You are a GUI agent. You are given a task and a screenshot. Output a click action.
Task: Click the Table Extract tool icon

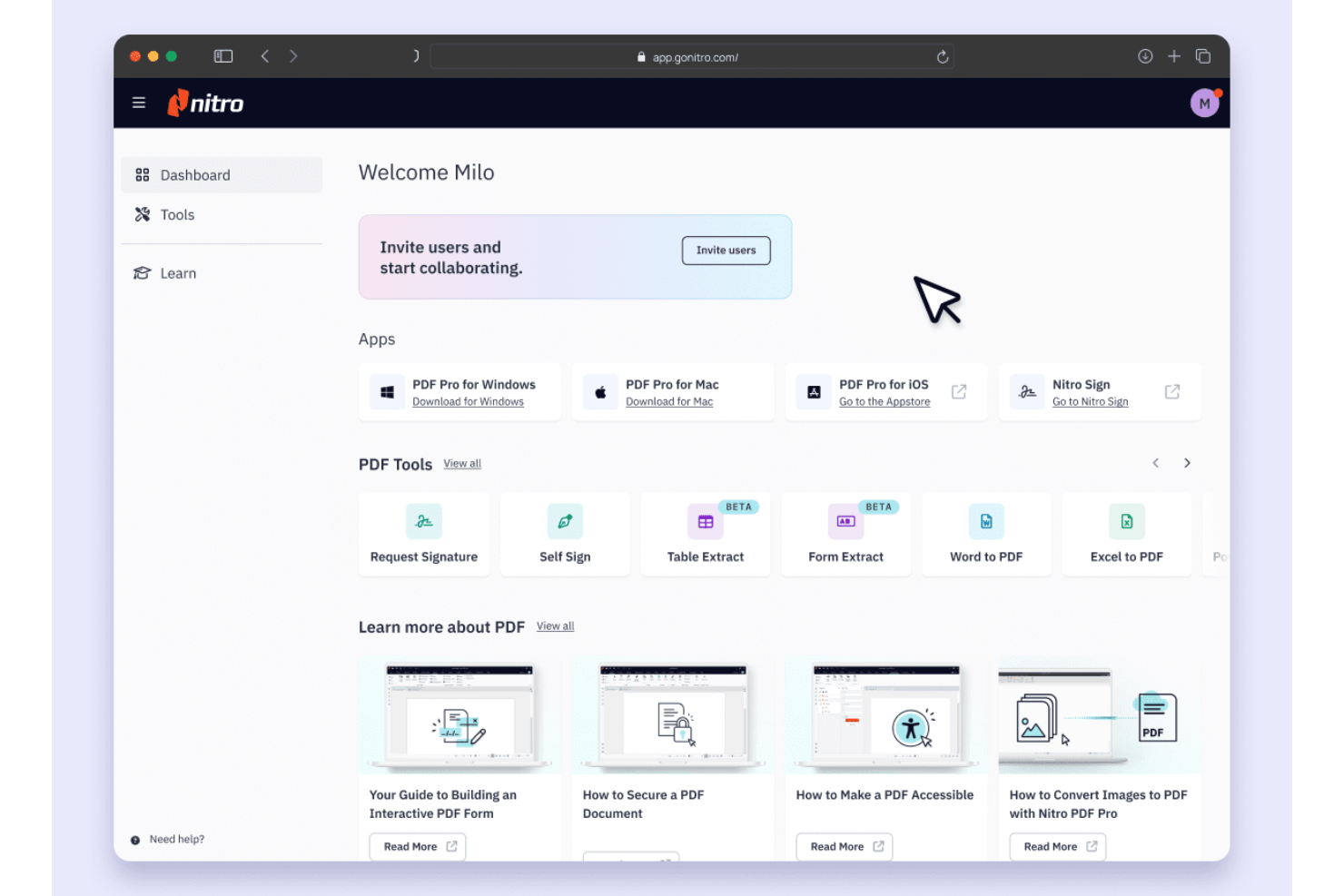tap(706, 521)
